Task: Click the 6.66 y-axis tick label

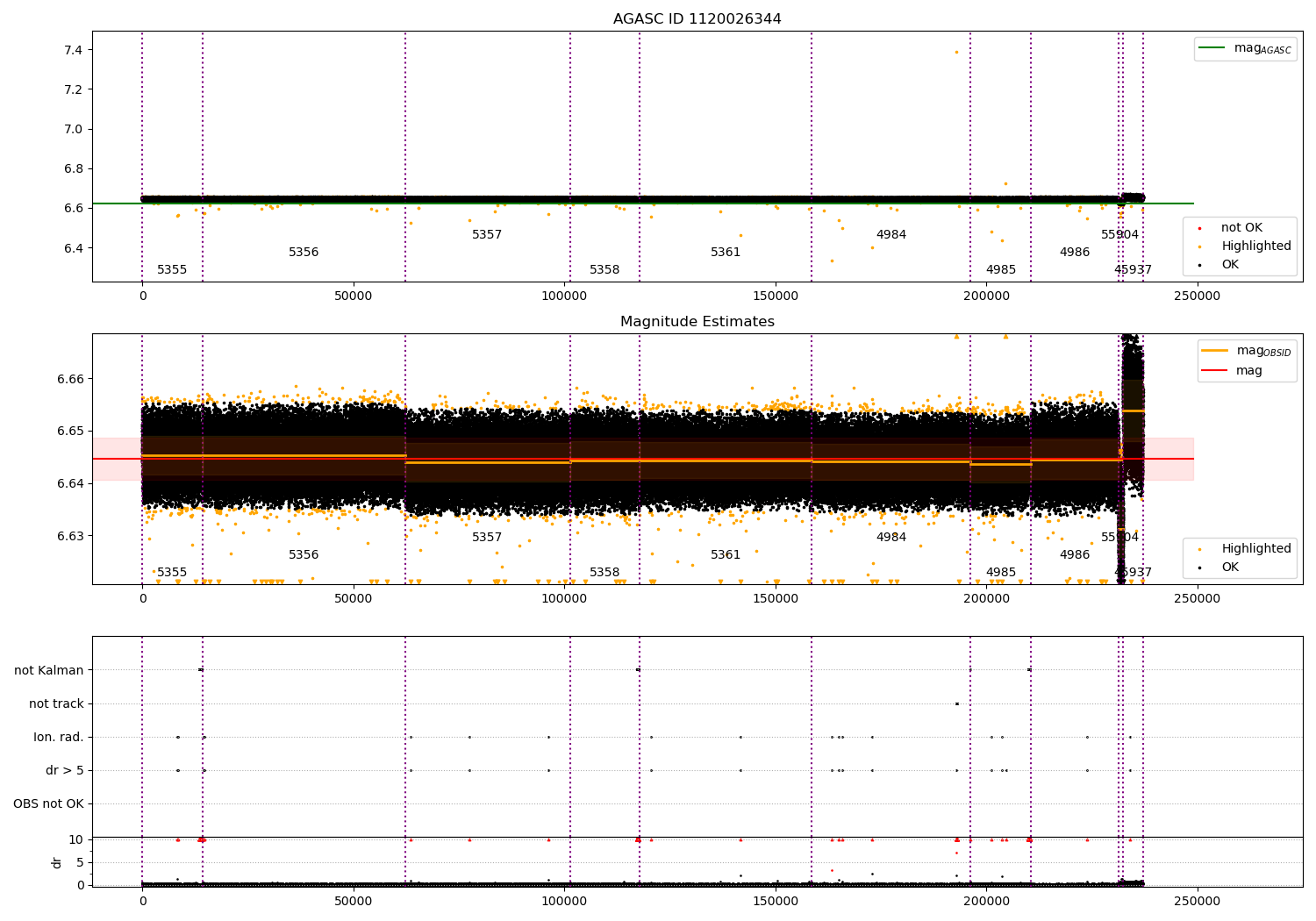Action: [69, 379]
